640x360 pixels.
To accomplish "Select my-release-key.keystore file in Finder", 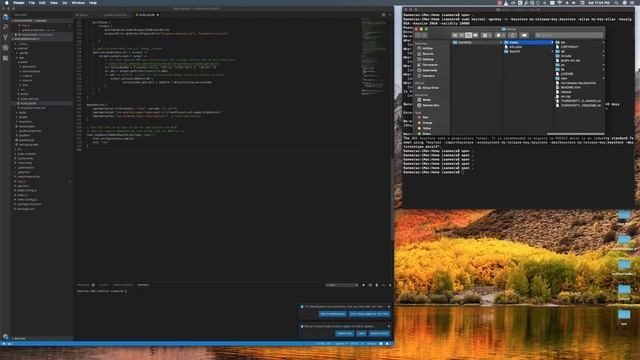I will tap(578, 83).
